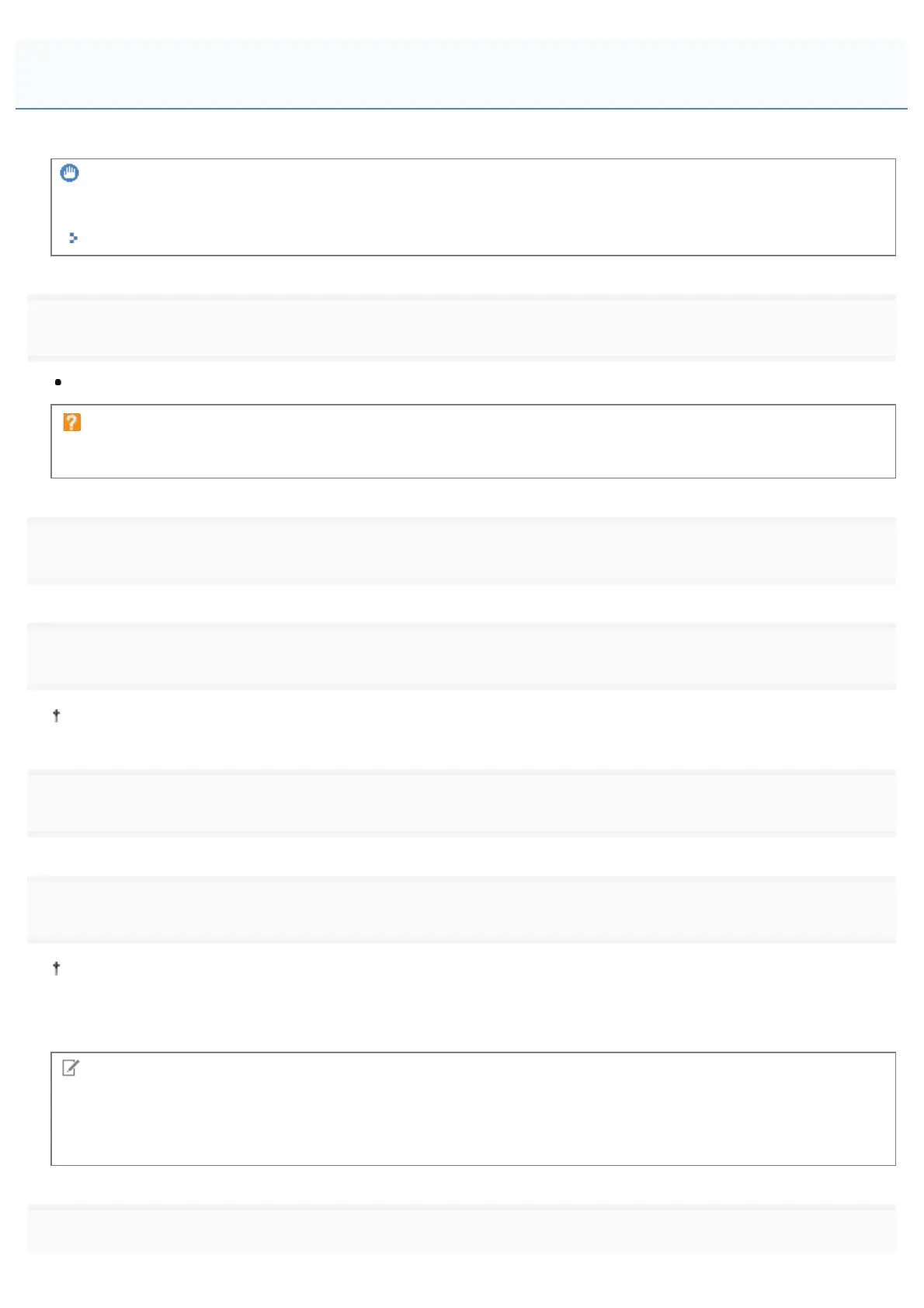The image size is (924, 1308).
Task: Click the orange question mark icon
Action: 71,423
